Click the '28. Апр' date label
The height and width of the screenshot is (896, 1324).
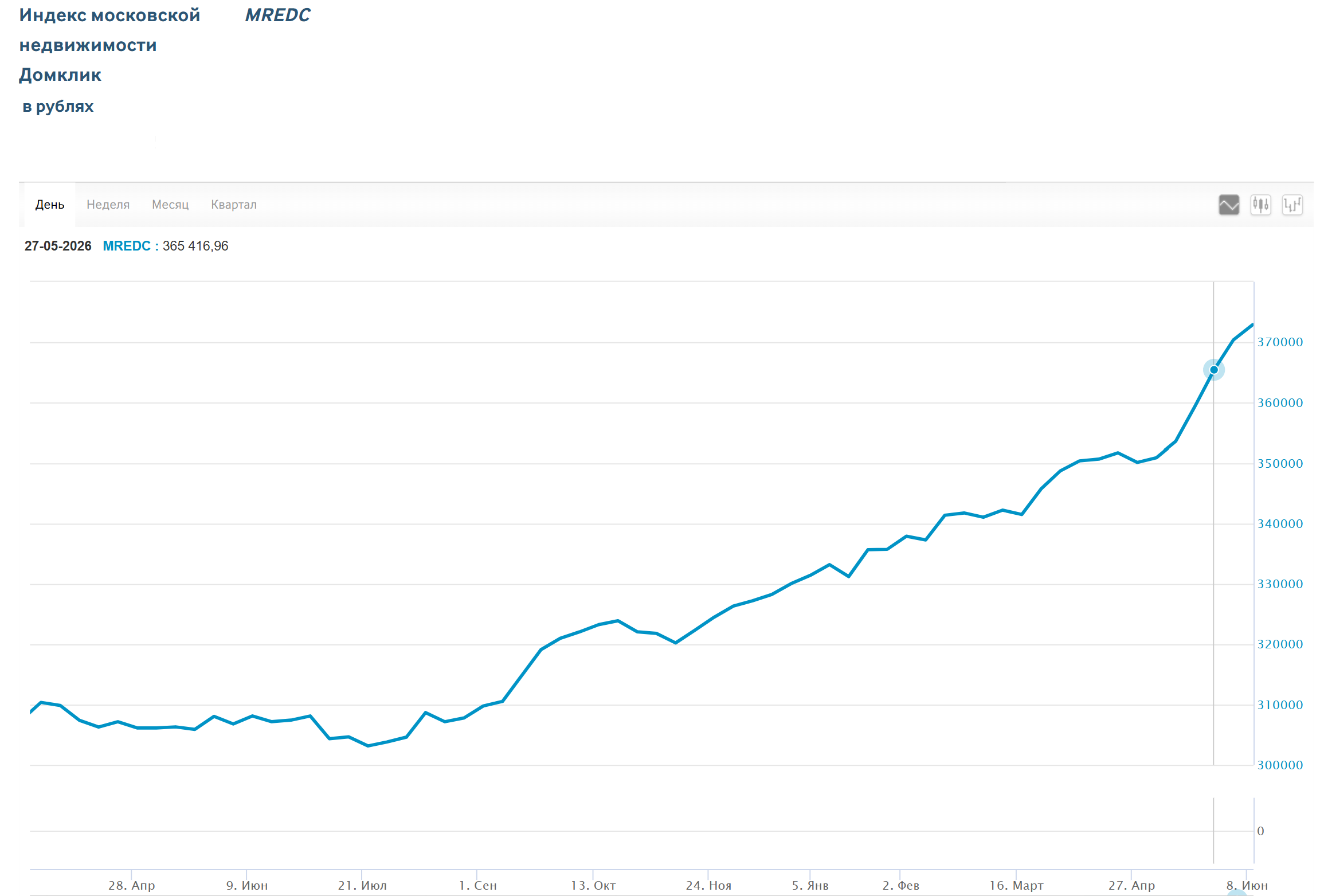pos(132,886)
